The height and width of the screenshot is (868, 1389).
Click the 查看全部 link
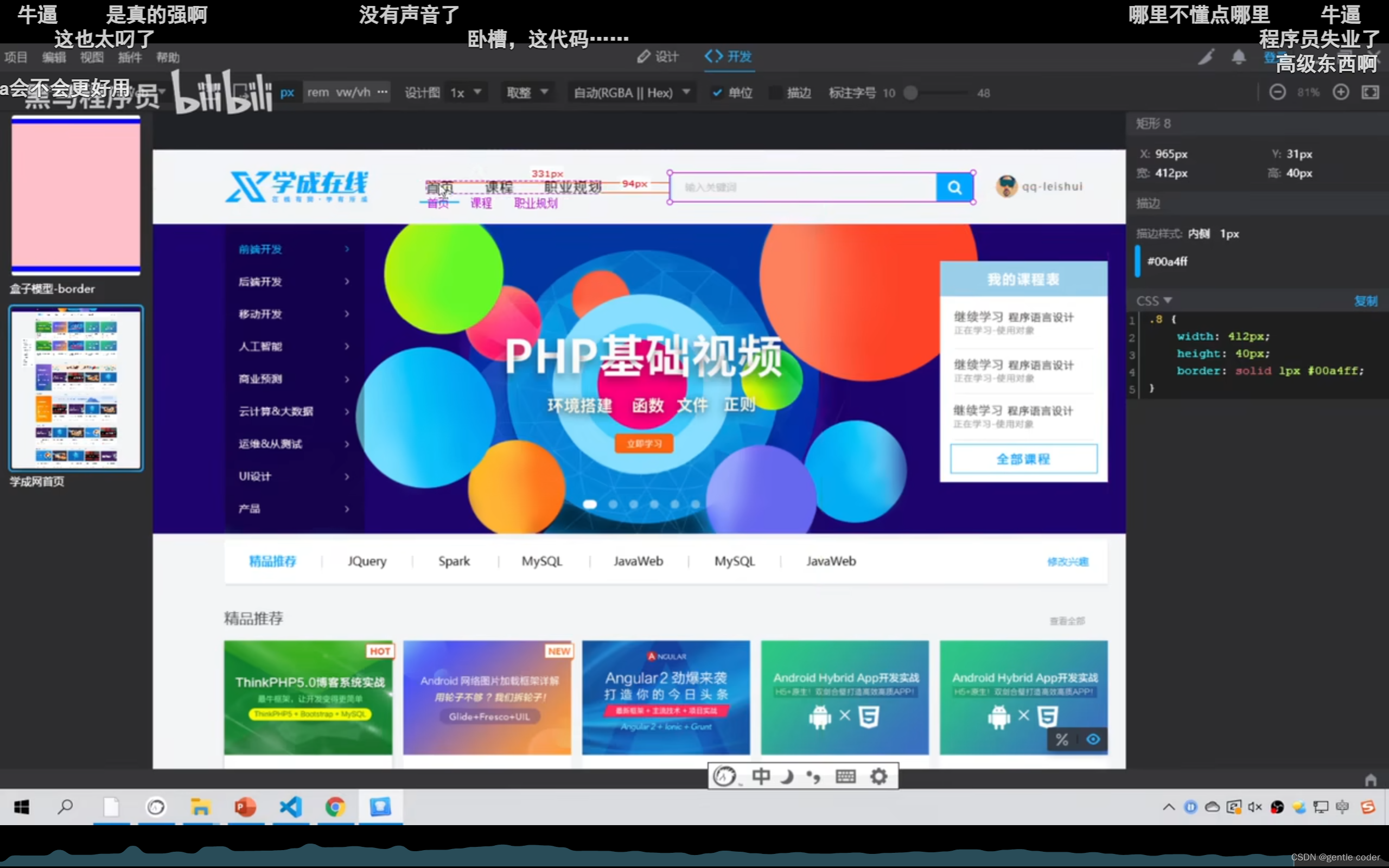pyautogui.click(x=1067, y=621)
